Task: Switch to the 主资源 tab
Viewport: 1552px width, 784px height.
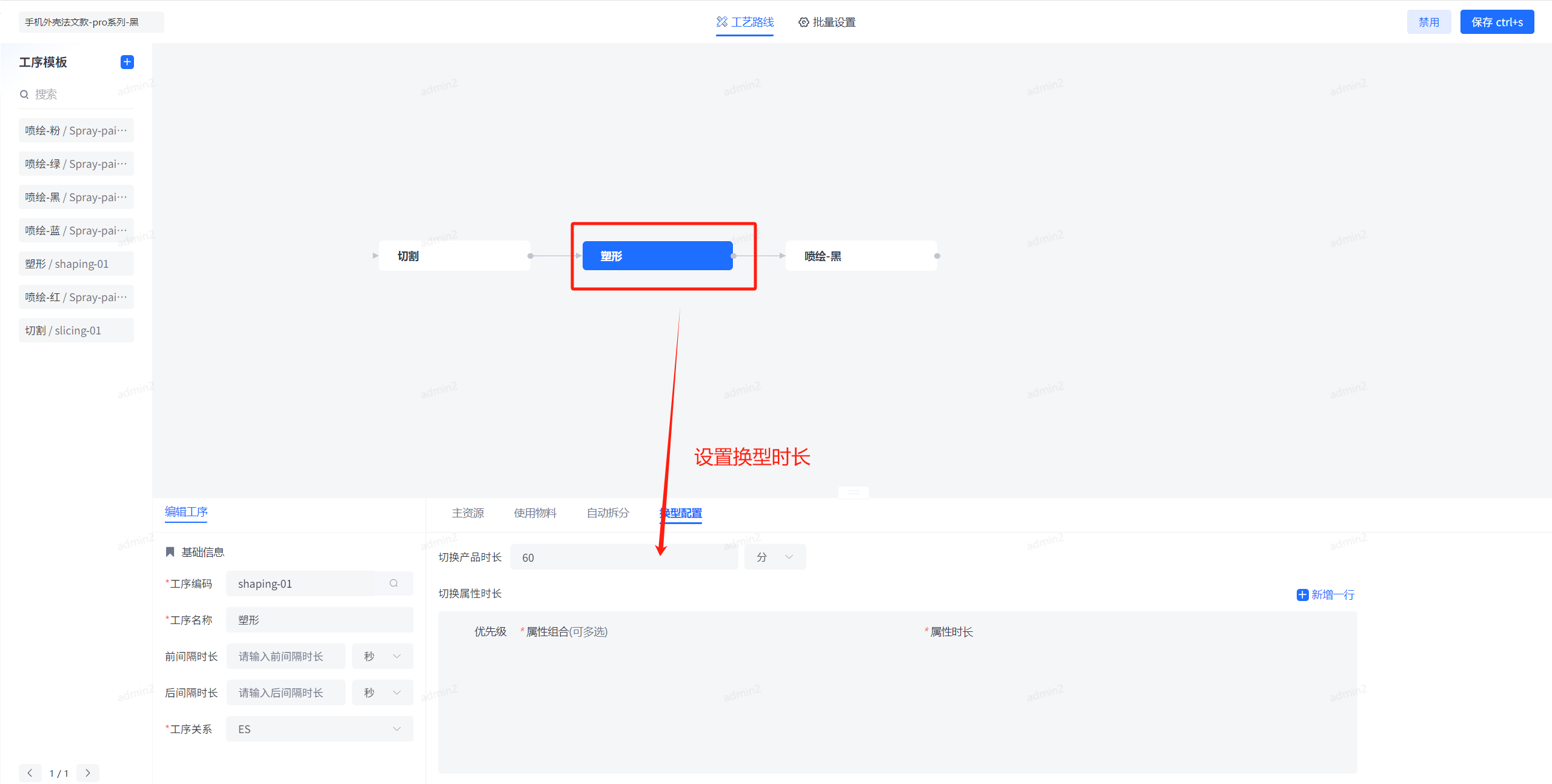Action: [467, 513]
